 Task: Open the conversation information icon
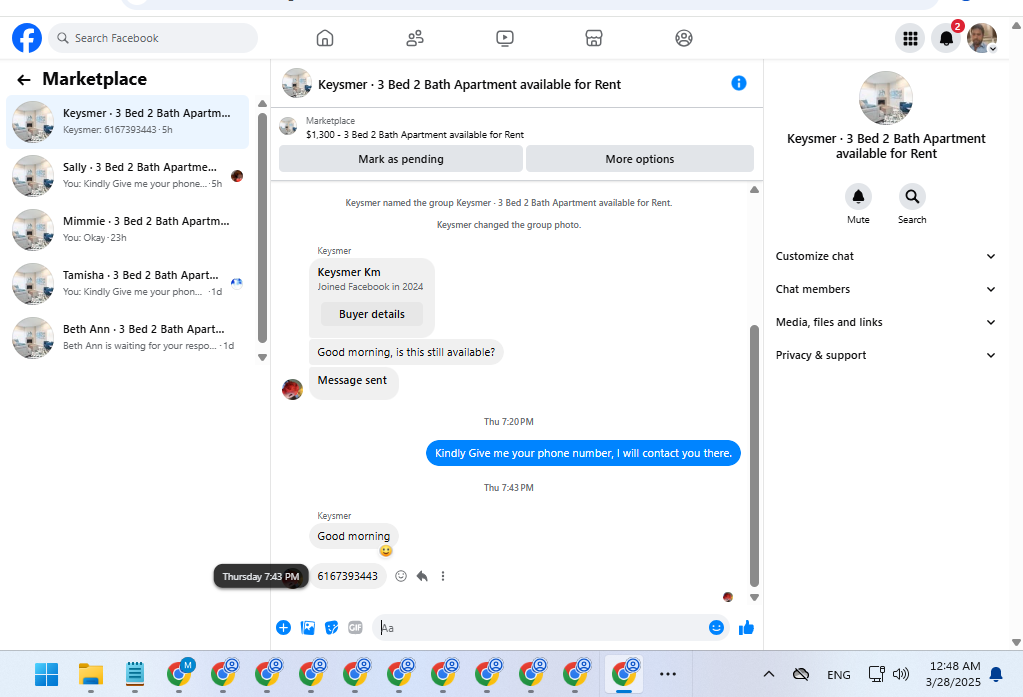[x=739, y=83]
